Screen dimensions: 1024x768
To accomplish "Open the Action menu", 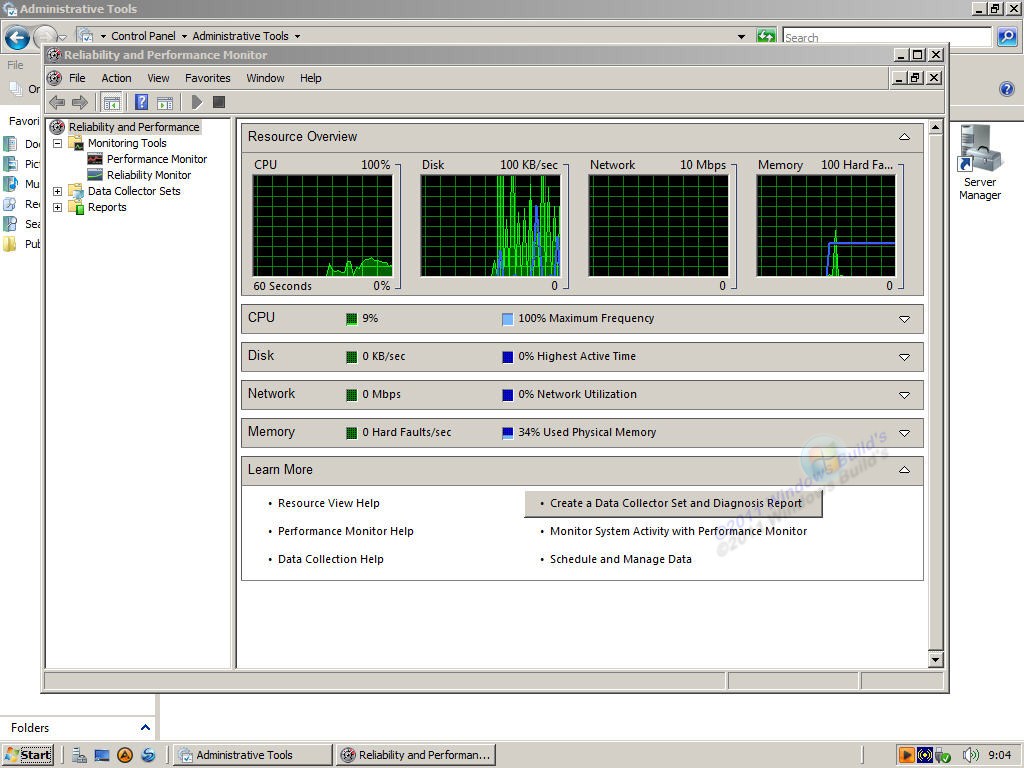I will tap(116, 78).
